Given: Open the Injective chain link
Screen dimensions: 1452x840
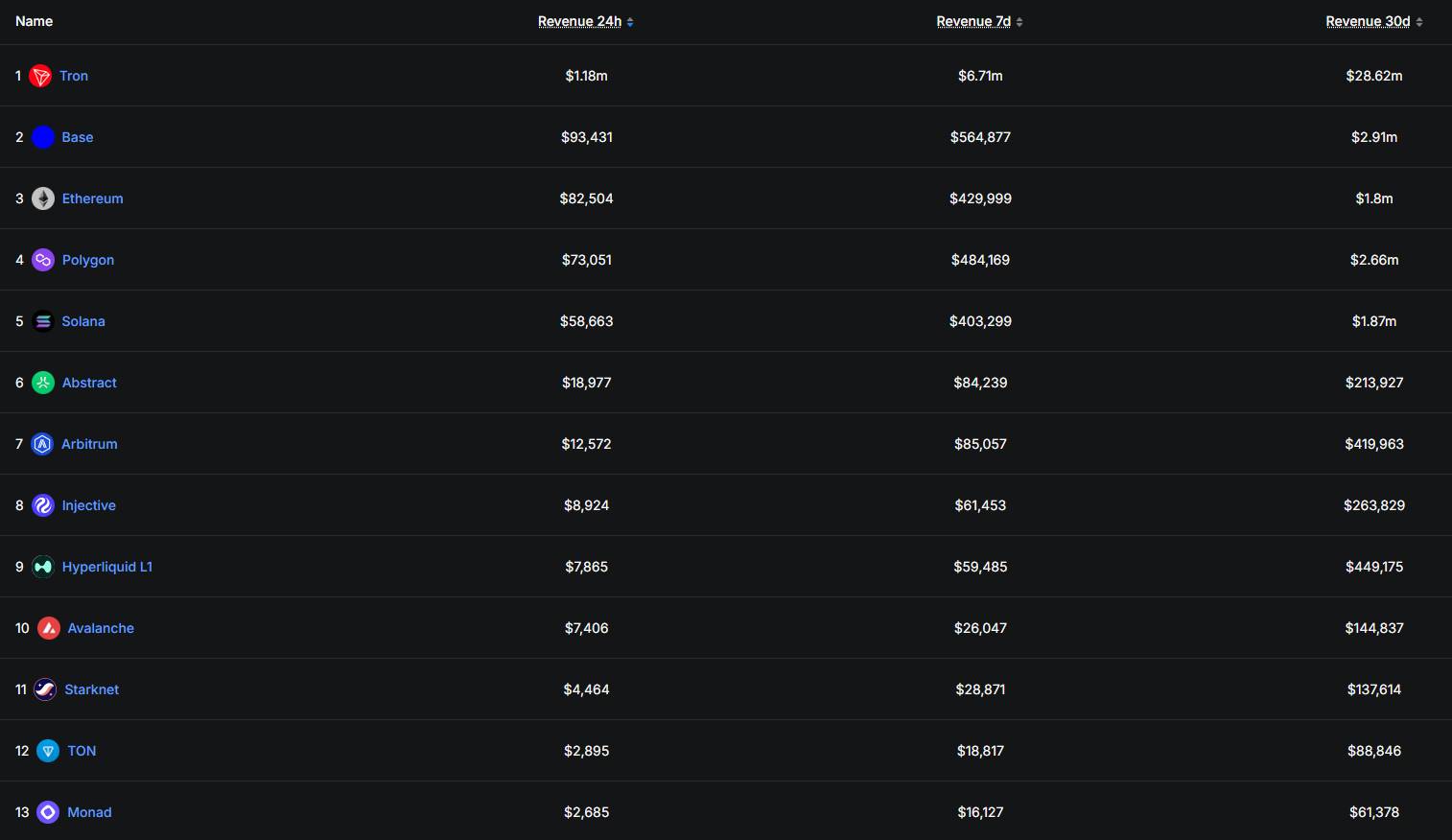Looking at the screenshot, I should pyautogui.click(x=89, y=505).
